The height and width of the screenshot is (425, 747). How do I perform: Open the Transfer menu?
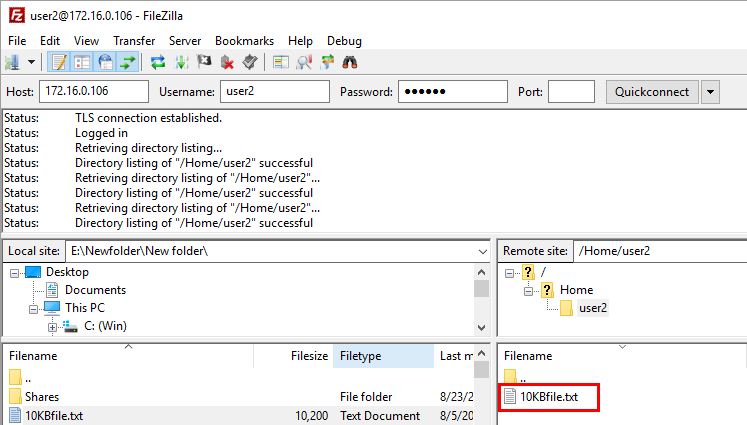point(134,41)
